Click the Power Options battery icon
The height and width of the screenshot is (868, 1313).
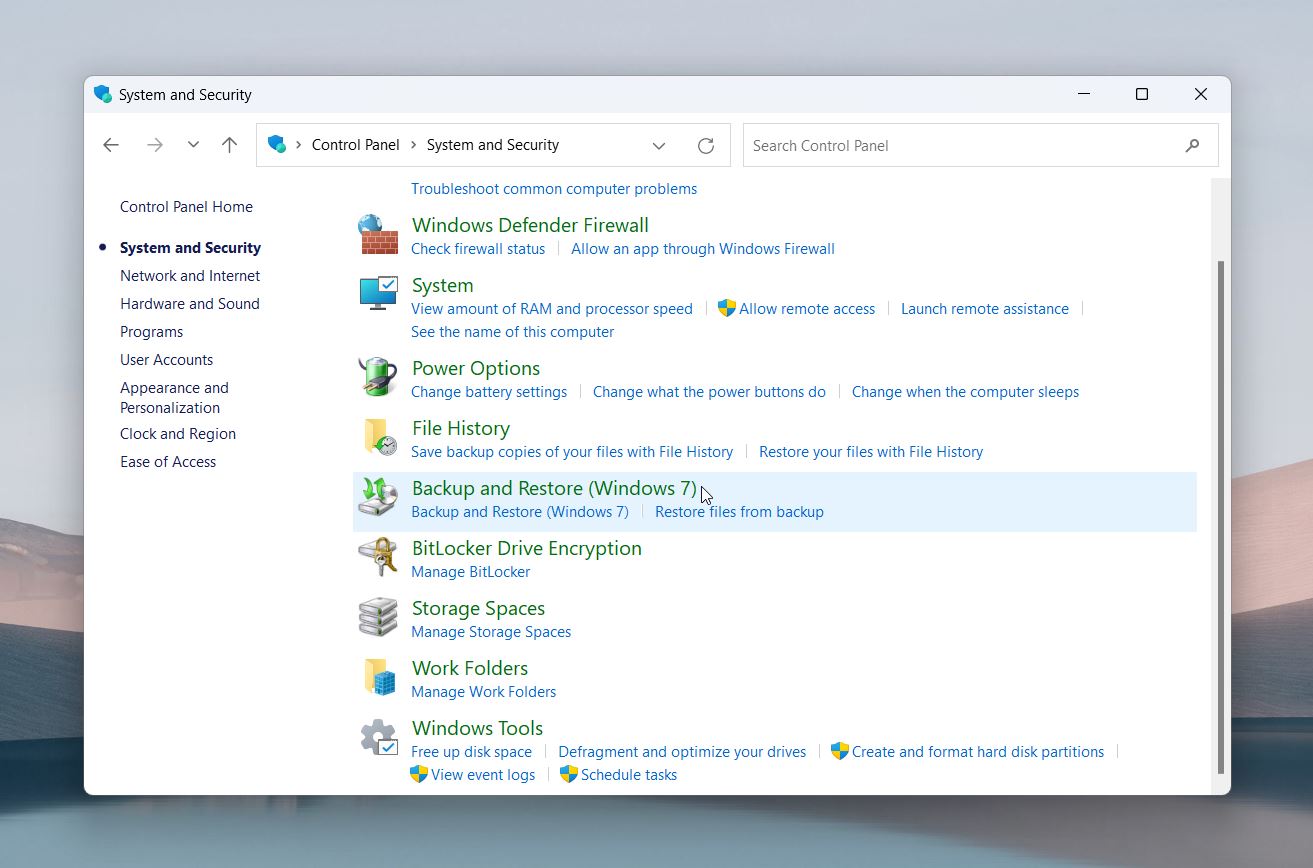[x=378, y=378]
